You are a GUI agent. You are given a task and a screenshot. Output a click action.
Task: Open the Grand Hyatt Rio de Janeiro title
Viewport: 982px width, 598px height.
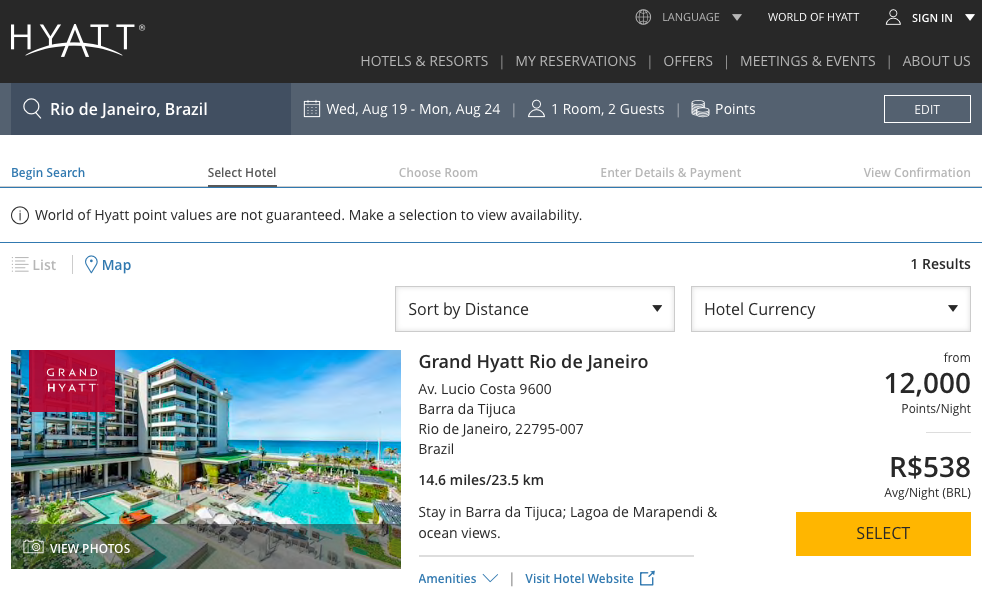[533, 361]
